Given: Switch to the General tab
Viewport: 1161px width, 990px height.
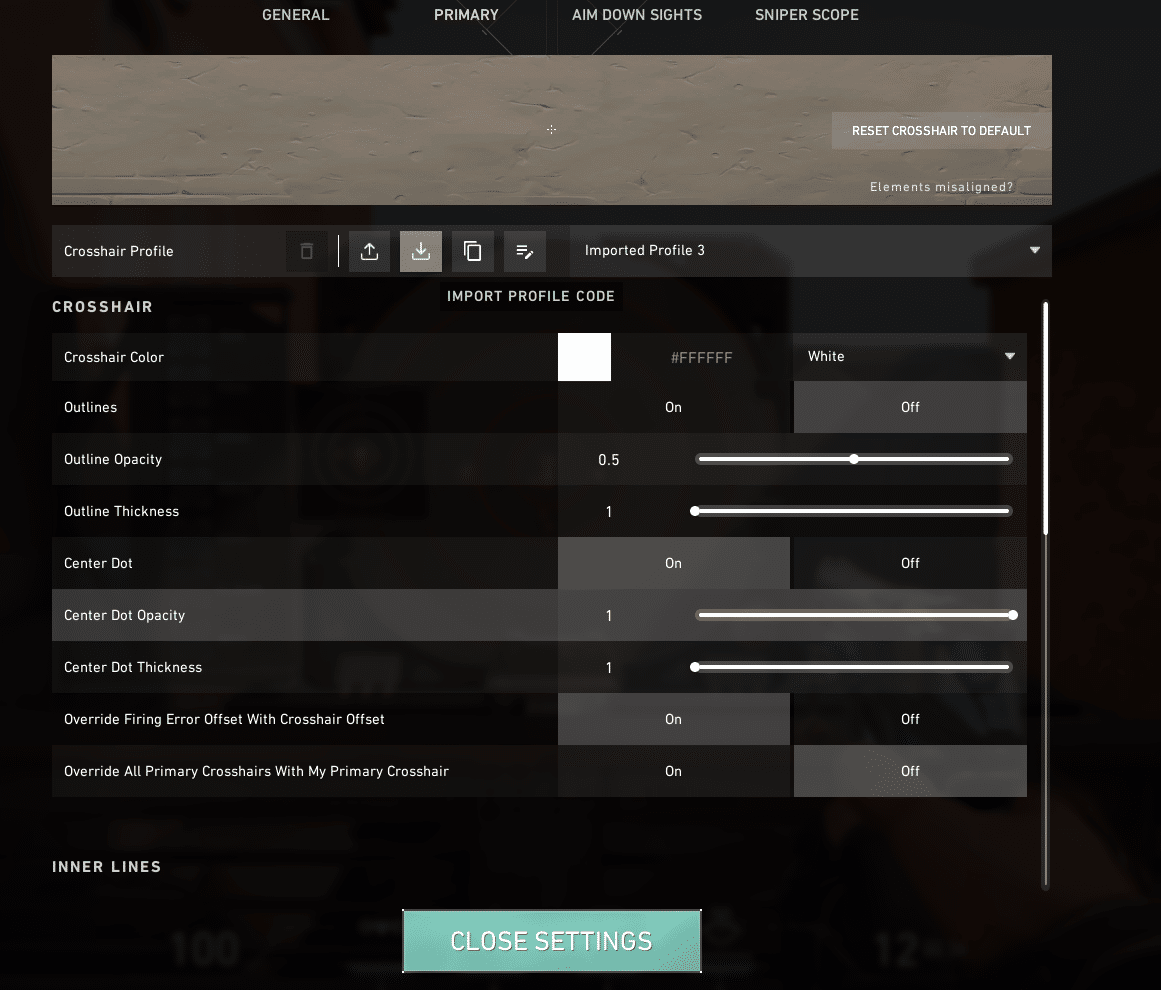Looking at the screenshot, I should [295, 15].
